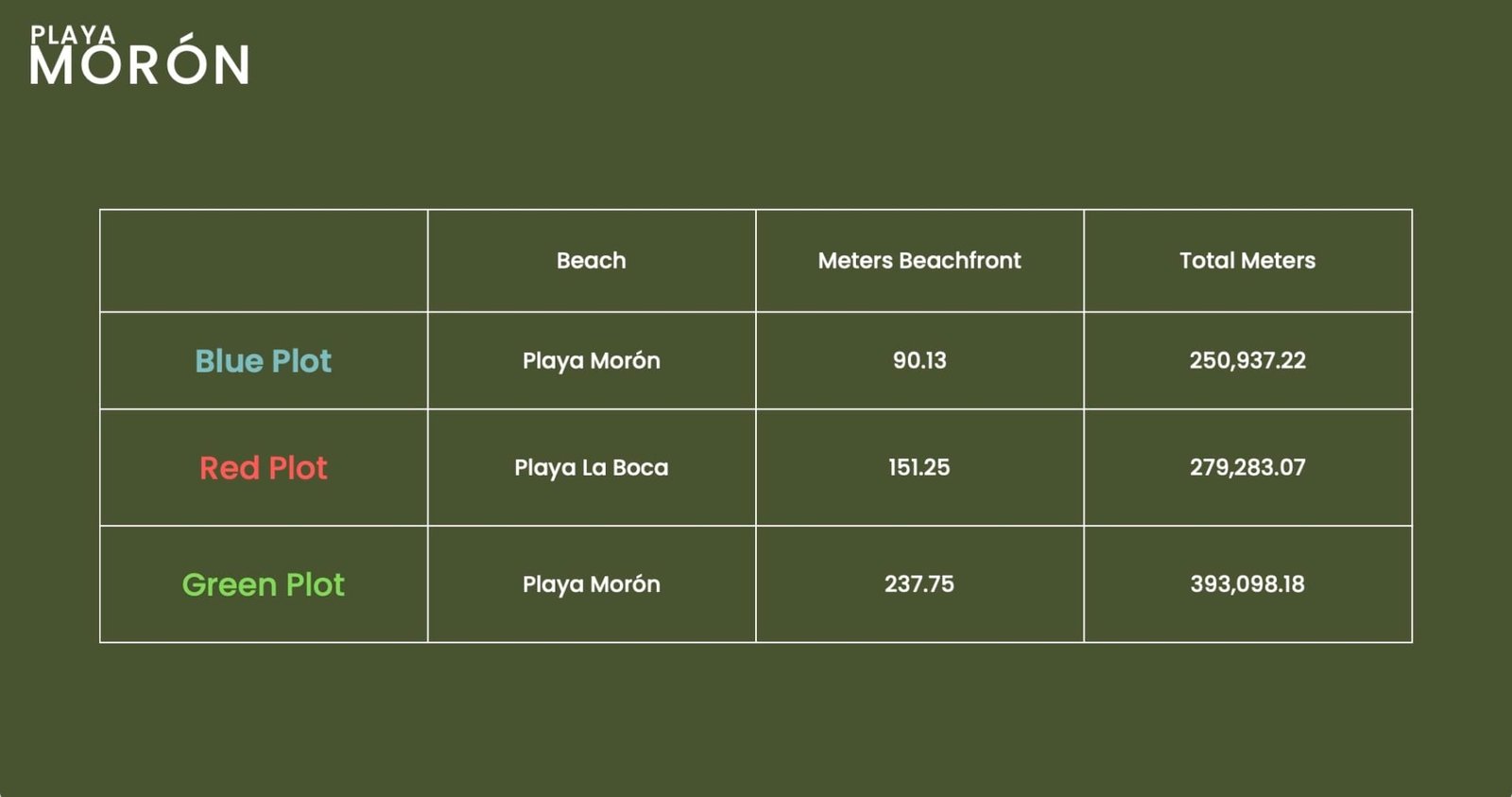This screenshot has height=797, width=1512.
Task: Select Playa Morón in the Blue Plot row
Action: (591, 361)
